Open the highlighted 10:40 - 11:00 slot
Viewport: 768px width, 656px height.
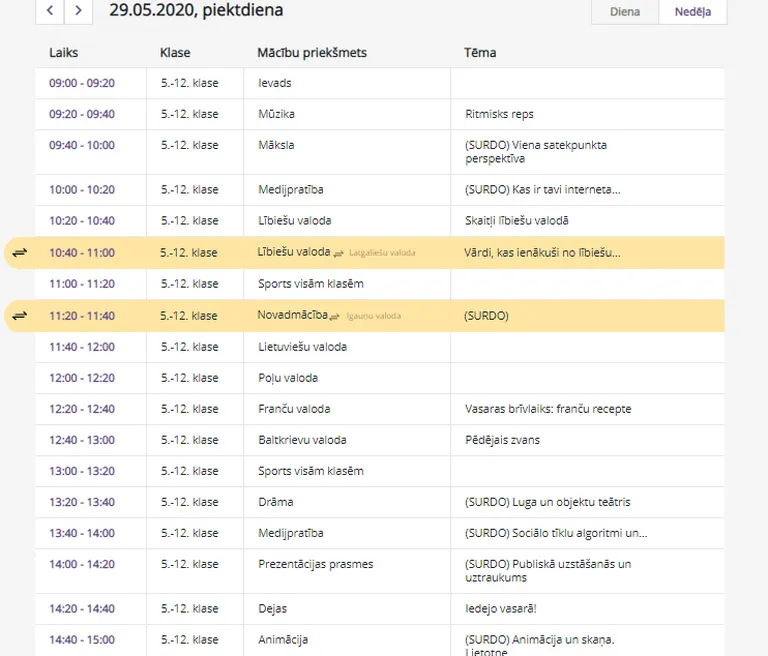[82, 253]
